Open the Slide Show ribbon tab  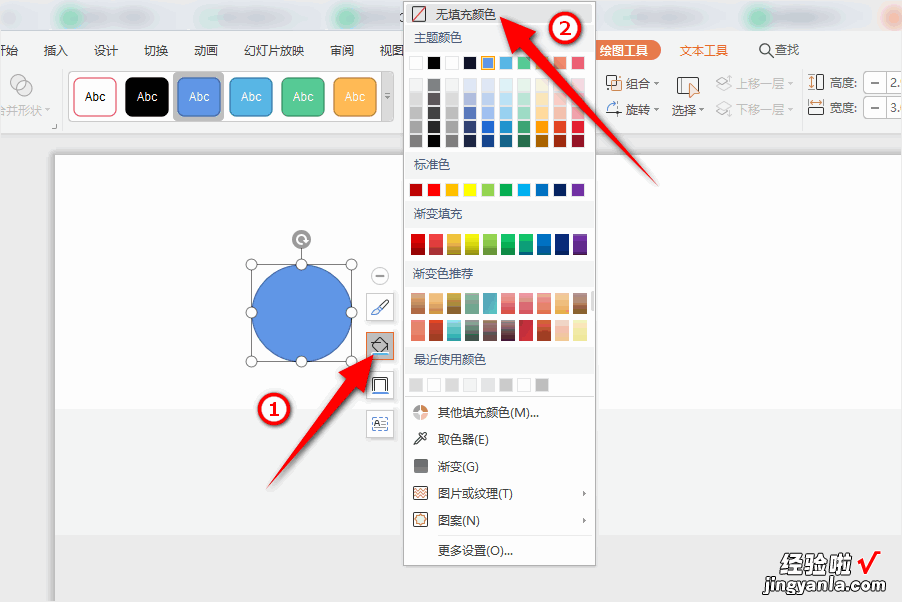[274, 51]
